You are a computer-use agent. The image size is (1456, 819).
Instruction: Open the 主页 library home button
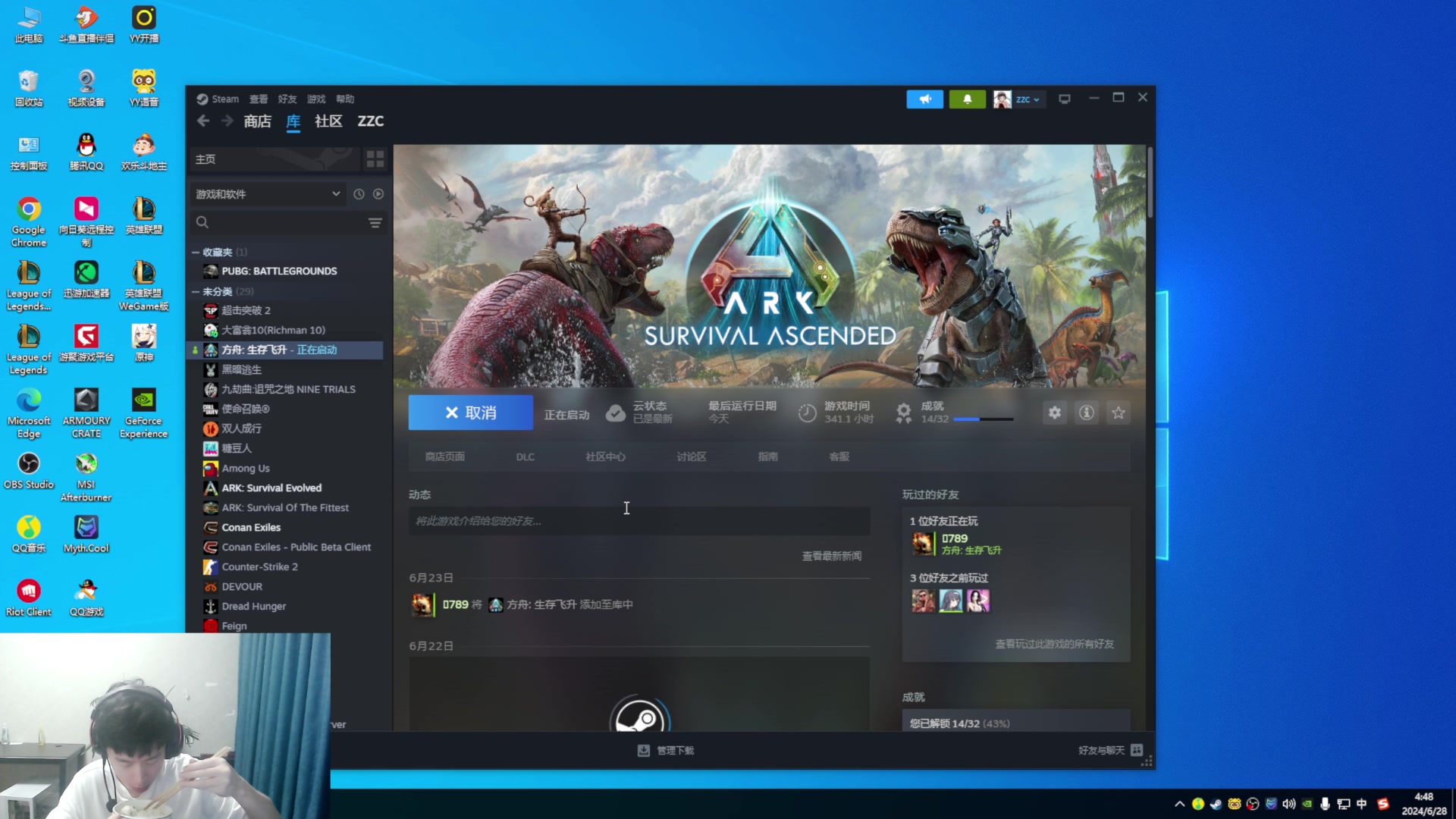(x=274, y=159)
